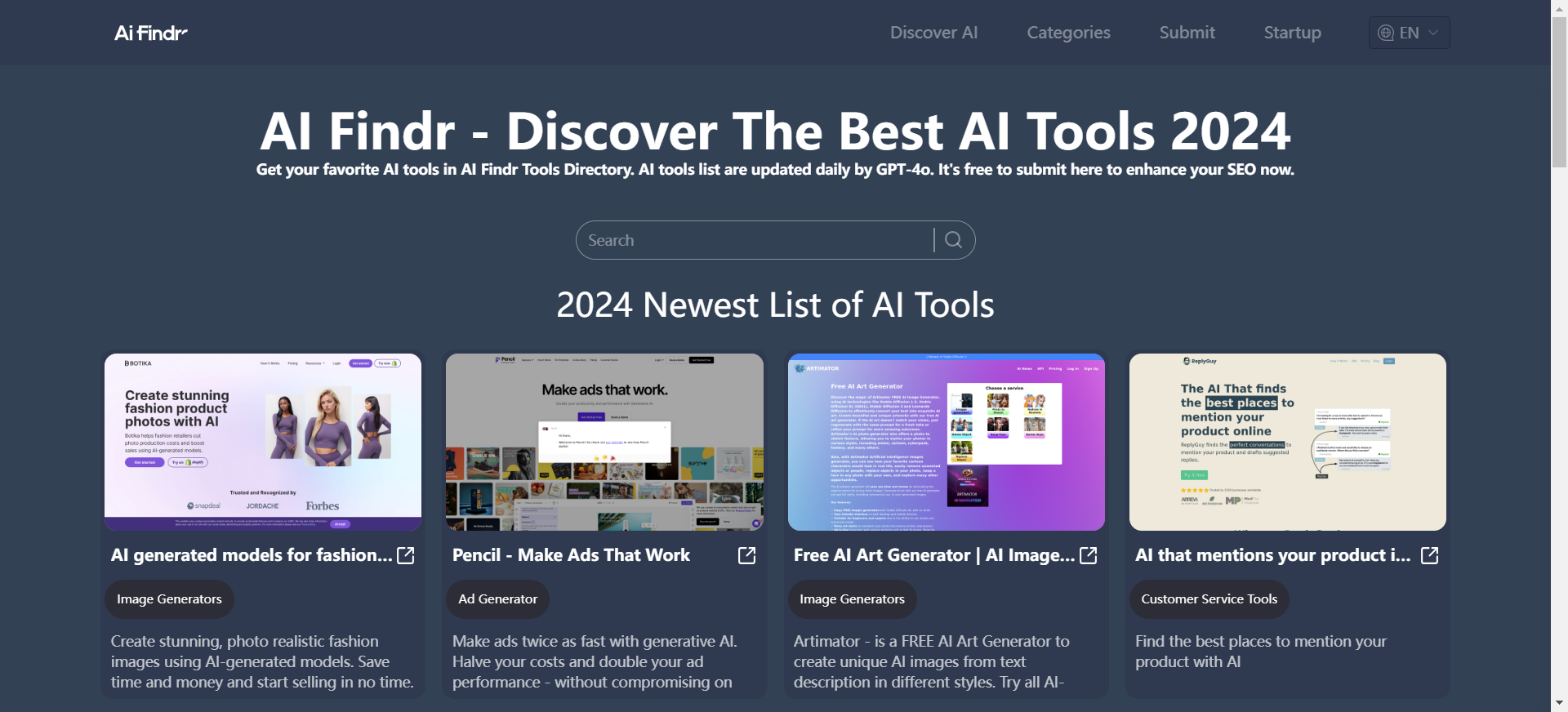
Task: Click 'Artimator - is a FREE AI' description
Action: click(x=932, y=661)
